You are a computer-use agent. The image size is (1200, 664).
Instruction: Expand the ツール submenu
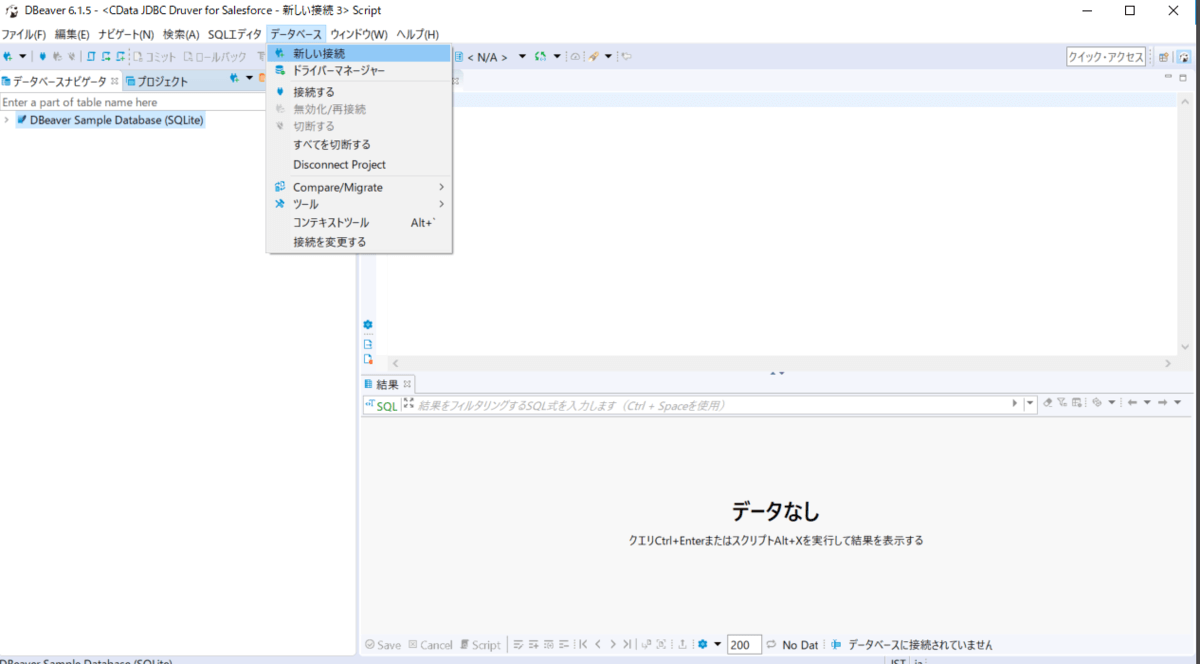pos(360,204)
